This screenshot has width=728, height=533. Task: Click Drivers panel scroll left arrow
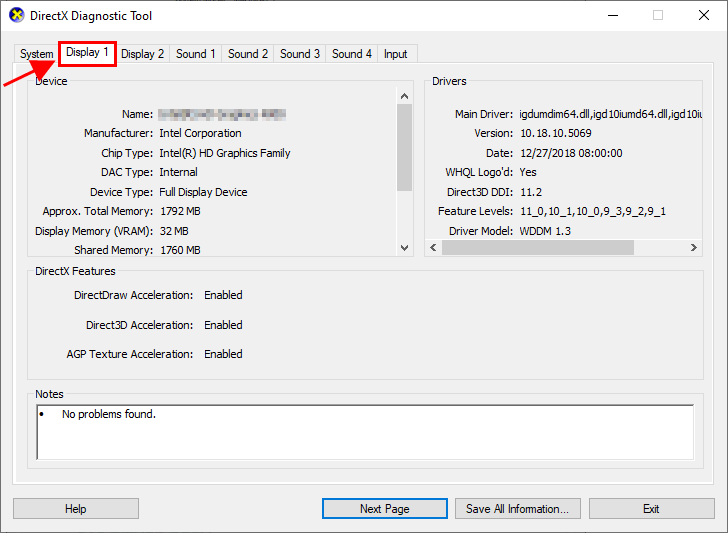coord(433,247)
